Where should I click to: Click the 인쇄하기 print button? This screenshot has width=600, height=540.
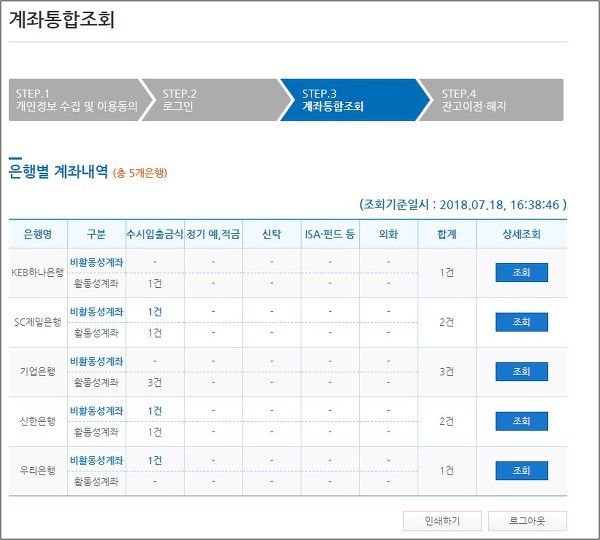coord(442,521)
